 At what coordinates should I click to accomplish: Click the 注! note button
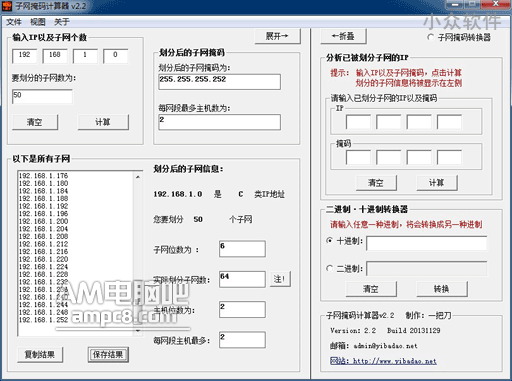click(280, 279)
